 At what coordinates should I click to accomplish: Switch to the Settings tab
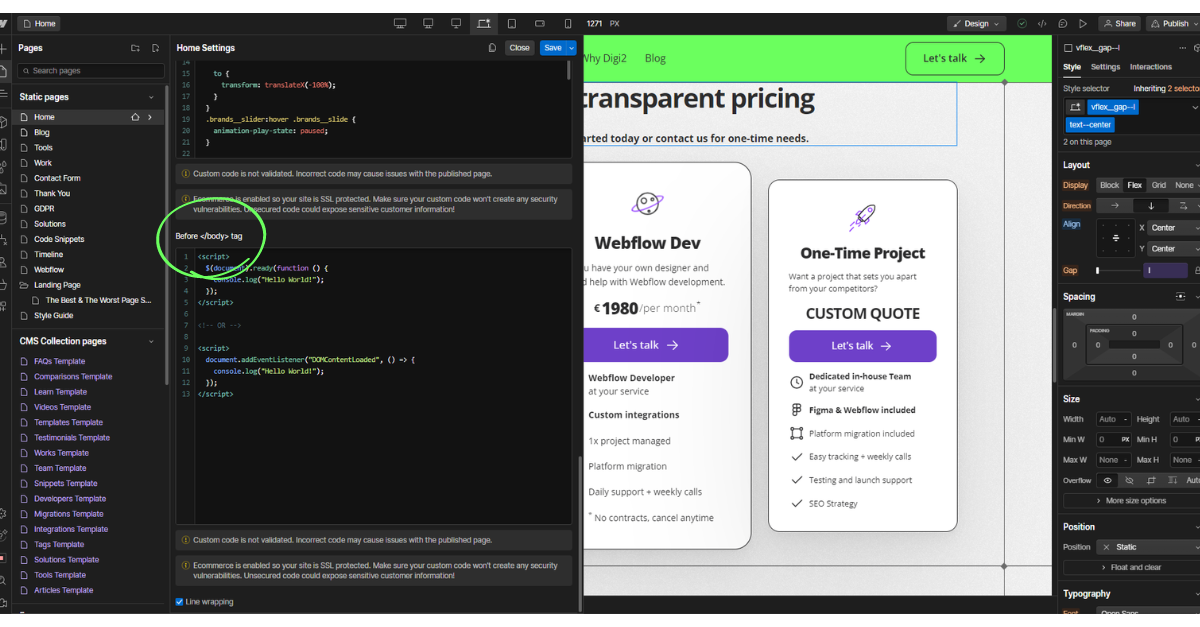(1105, 67)
